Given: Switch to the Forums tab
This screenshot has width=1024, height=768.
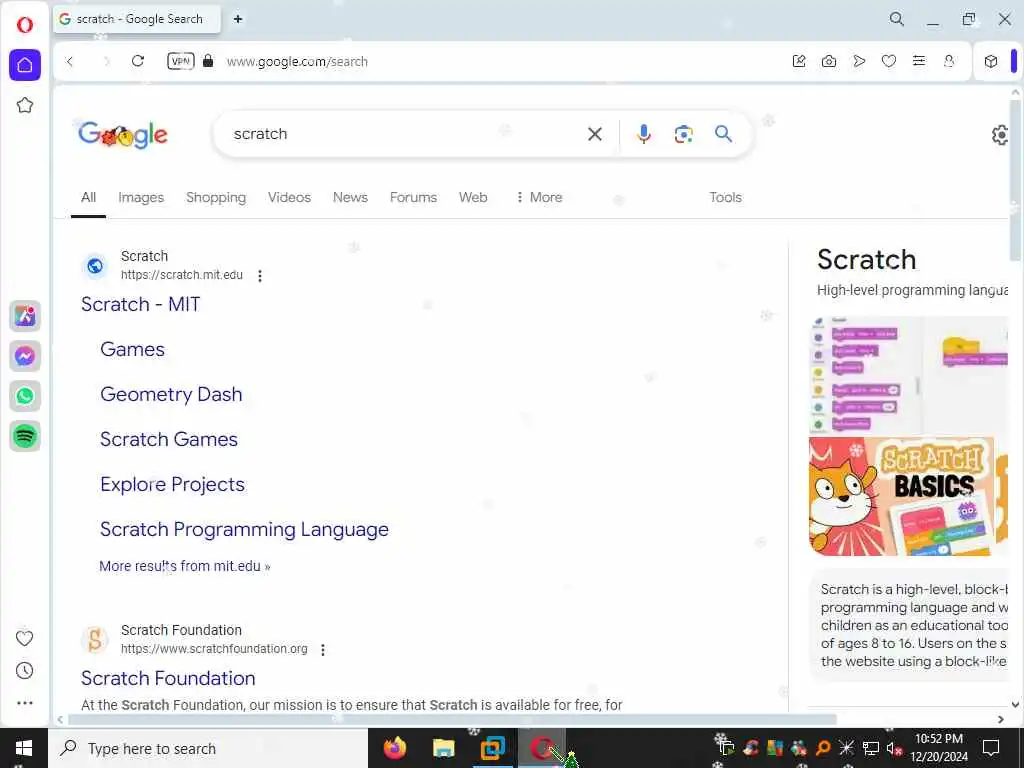Looking at the screenshot, I should click(x=413, y=197).
